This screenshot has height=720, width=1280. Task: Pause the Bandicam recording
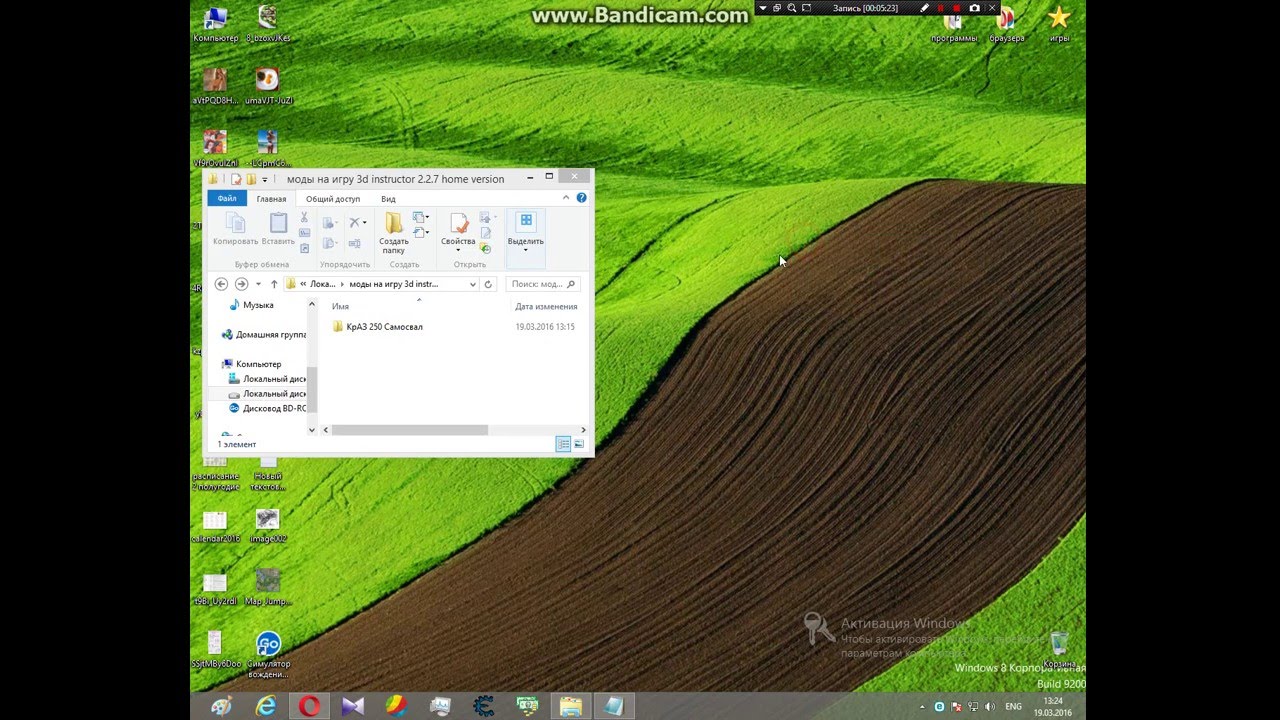[940, 8]
